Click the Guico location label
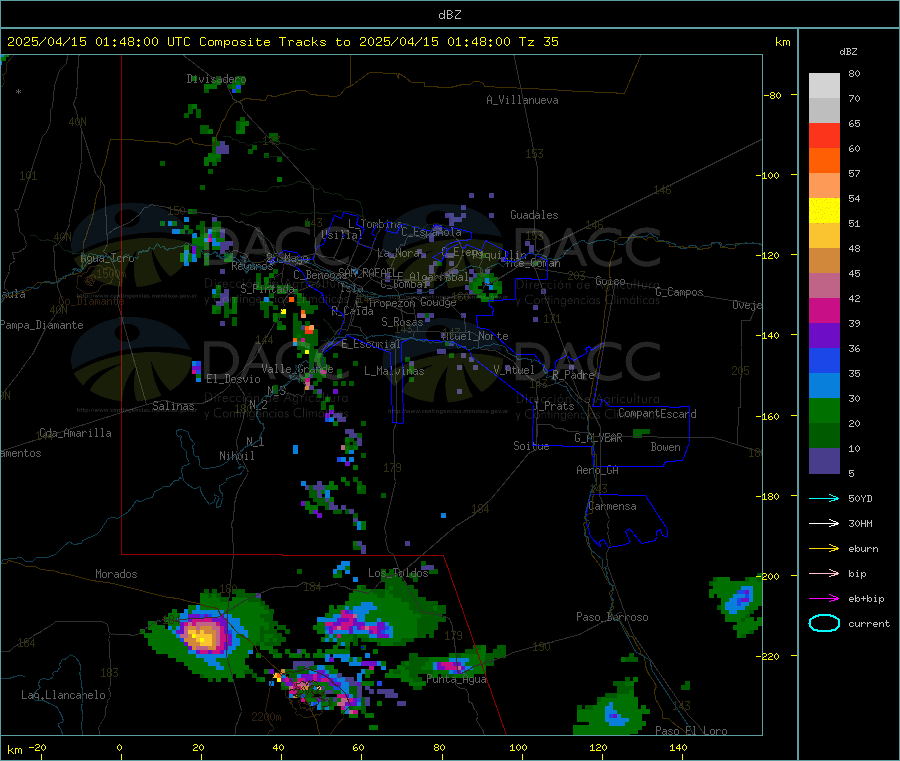The width and height of the screenshot is (900, 761). pyautogui.click(x=610, y=281)
